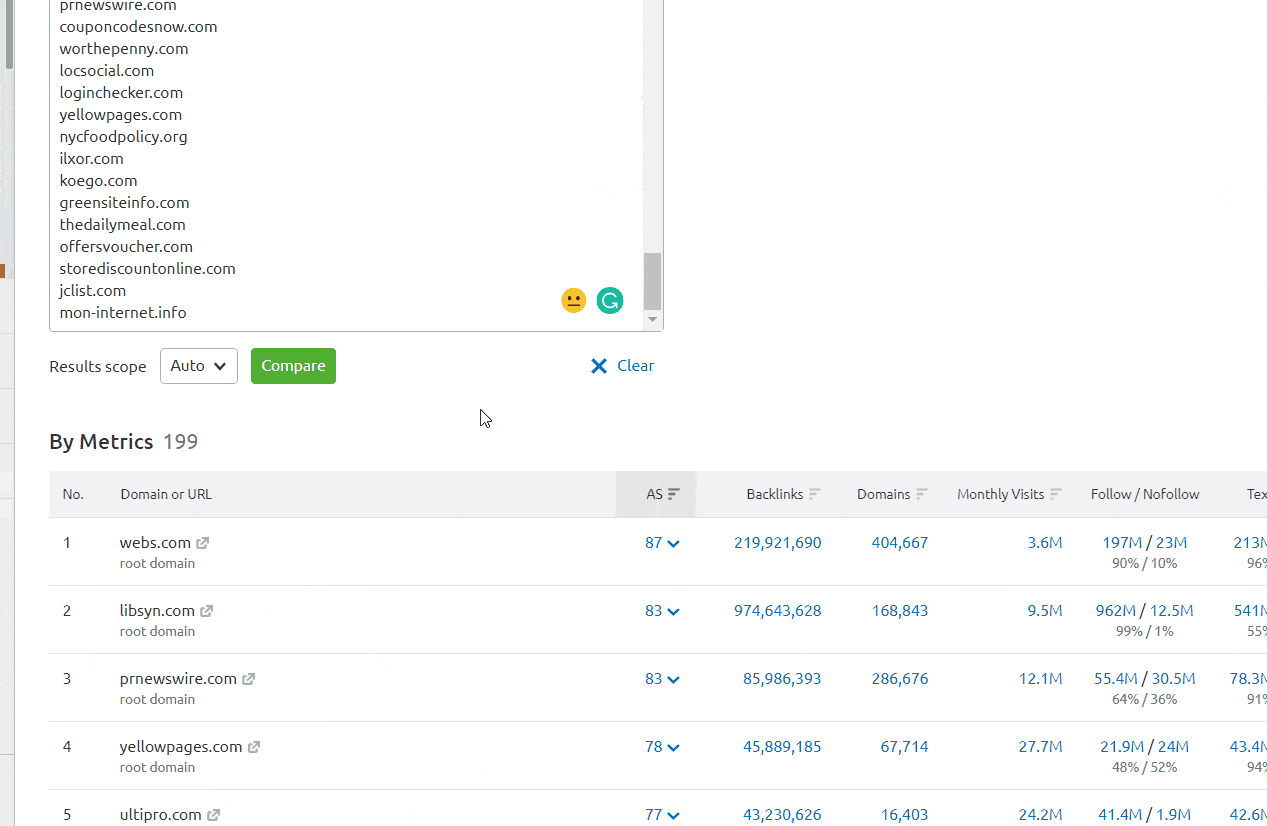Click nofollow count 12.5M for libsyn.com
The height and width of the screenshot is (826, 1267).
[x=1171, y=611]
